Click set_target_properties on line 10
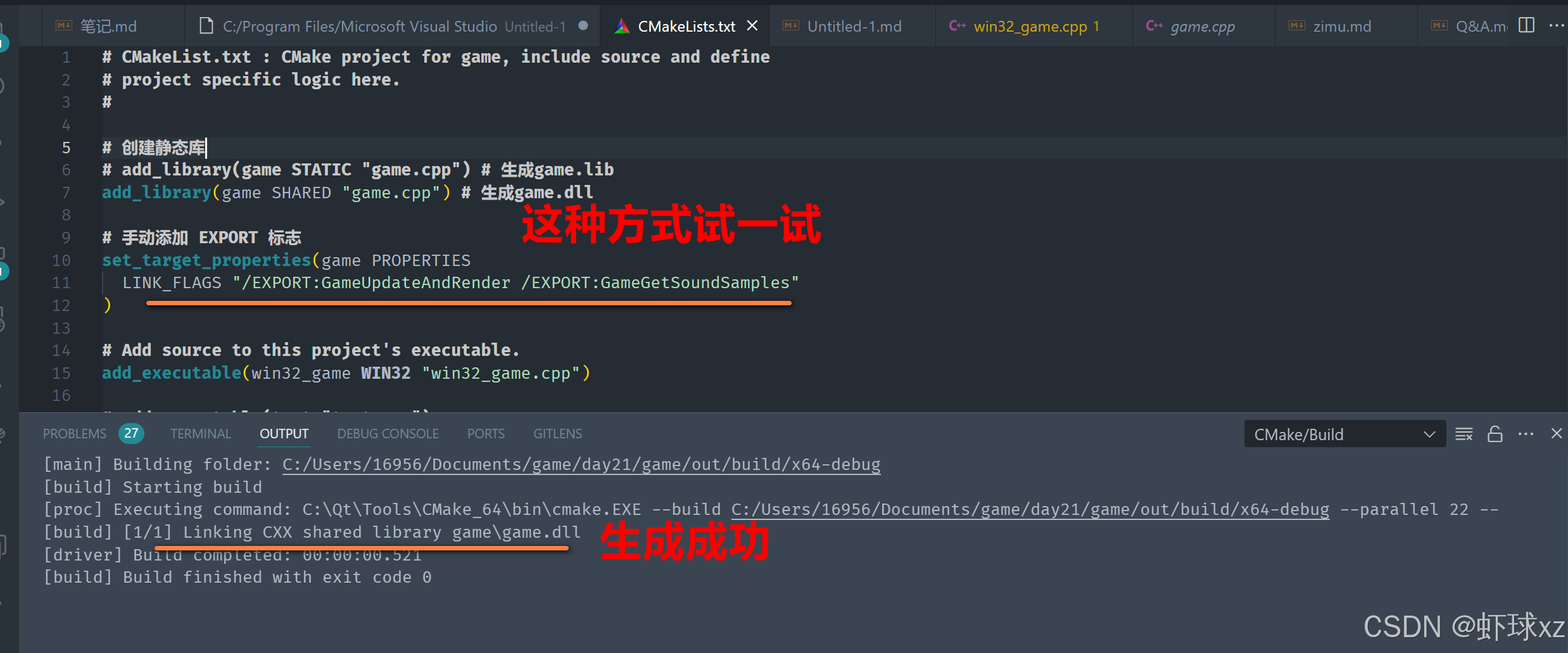Image resolution: width=1568 pixels, height=653 pixels. (x=206, y=260)
